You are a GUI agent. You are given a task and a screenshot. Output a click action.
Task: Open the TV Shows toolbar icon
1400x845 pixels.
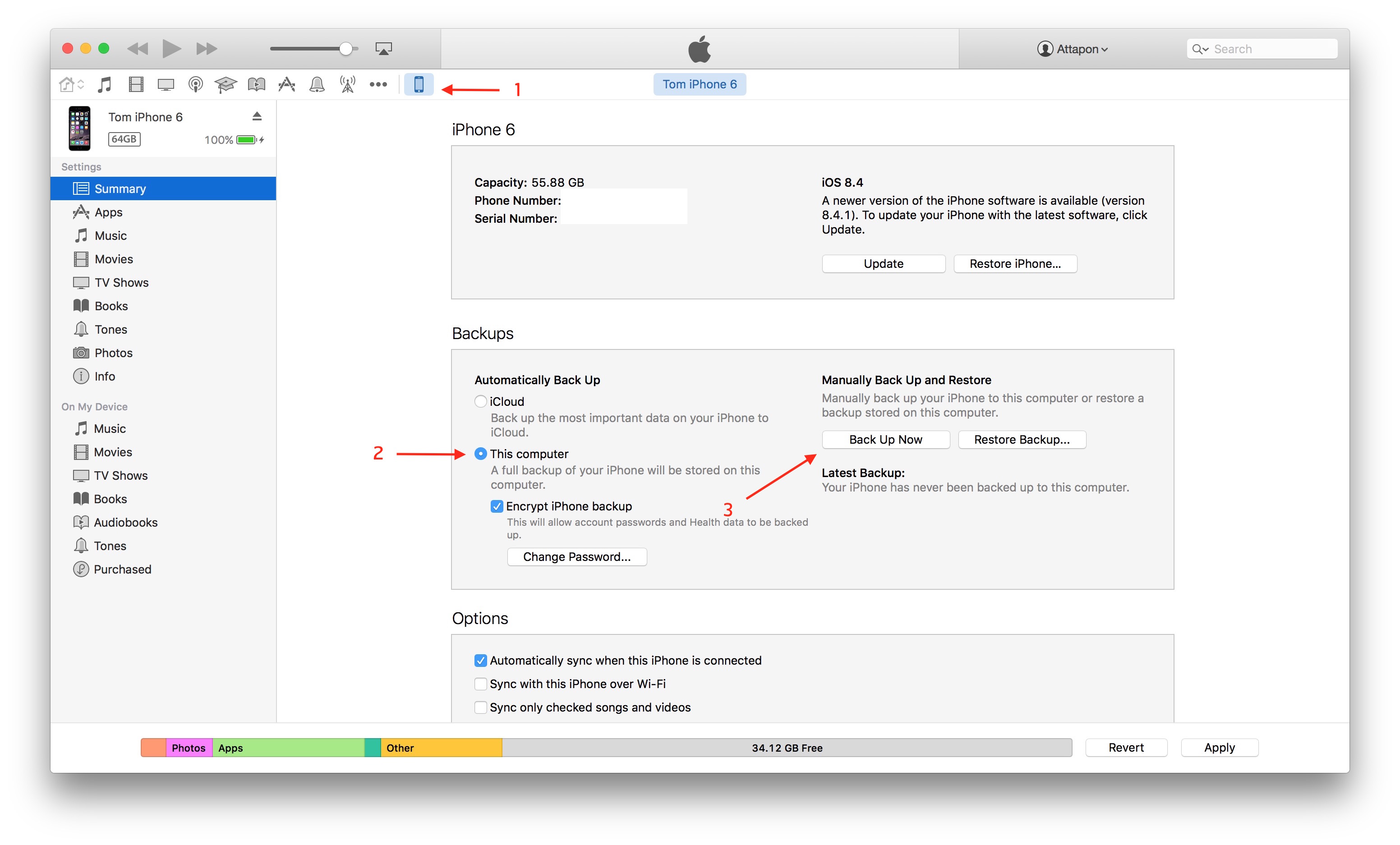pos(166,85)
